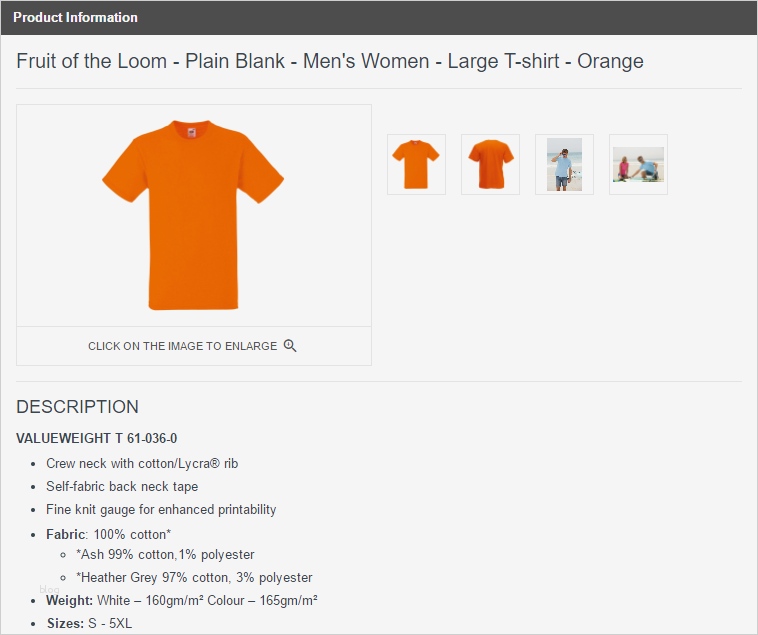The image size is (758, 635).
Task: Click the 'Self-fabric back neck tape' line
Action: 122,486
